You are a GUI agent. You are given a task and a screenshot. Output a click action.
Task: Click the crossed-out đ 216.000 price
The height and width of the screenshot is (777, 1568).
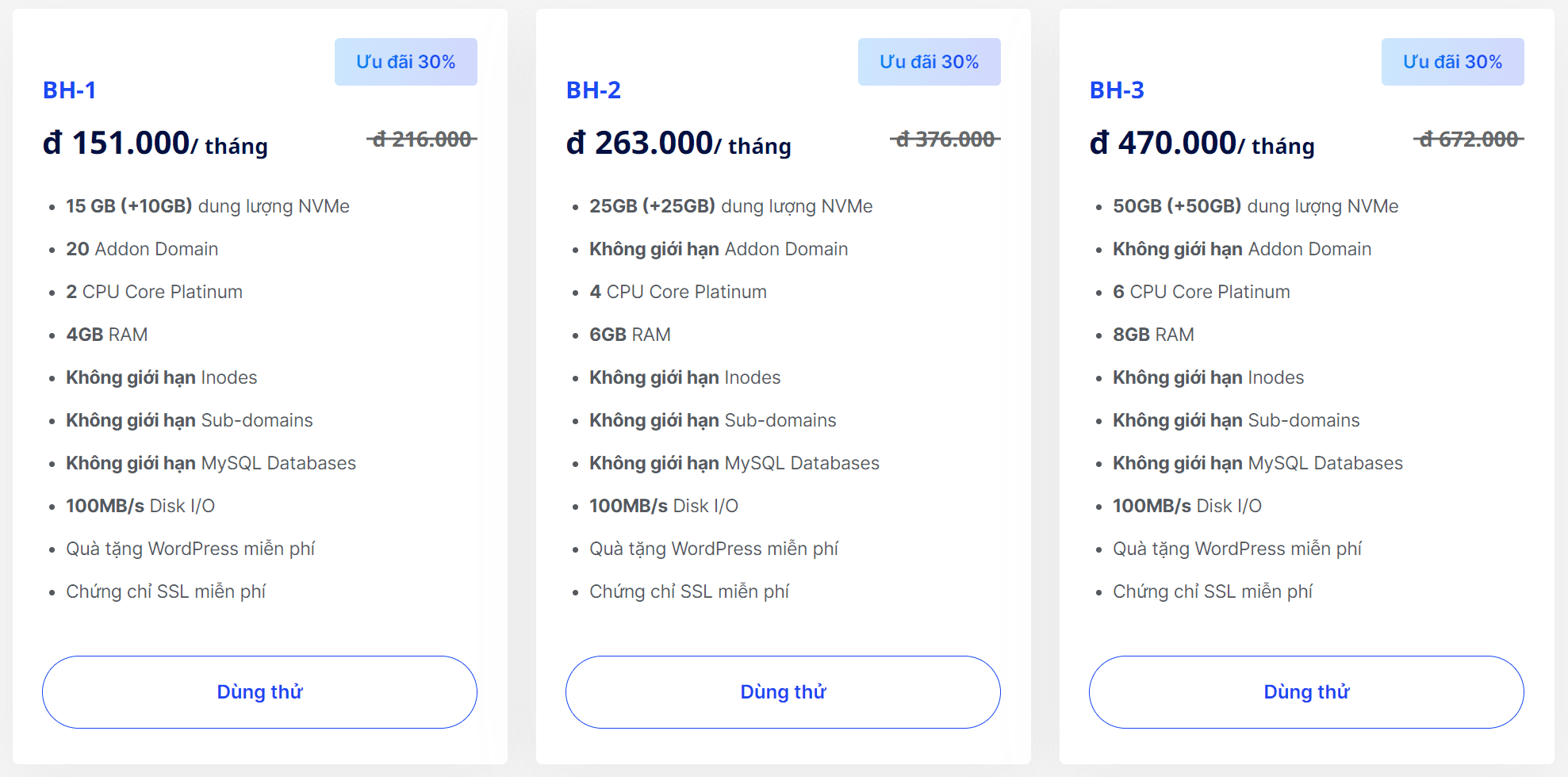pos(422,140)
